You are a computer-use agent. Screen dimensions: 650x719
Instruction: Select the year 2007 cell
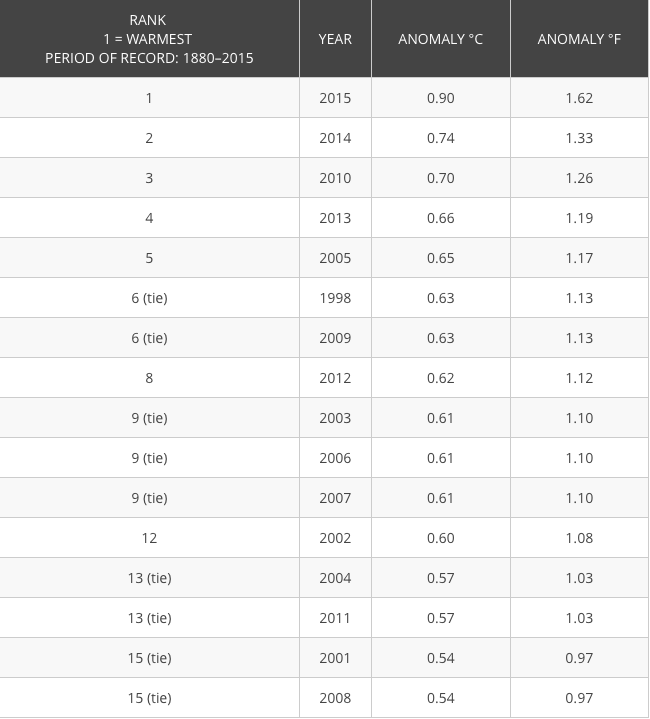pyautogui.click(x=335, y=498)
